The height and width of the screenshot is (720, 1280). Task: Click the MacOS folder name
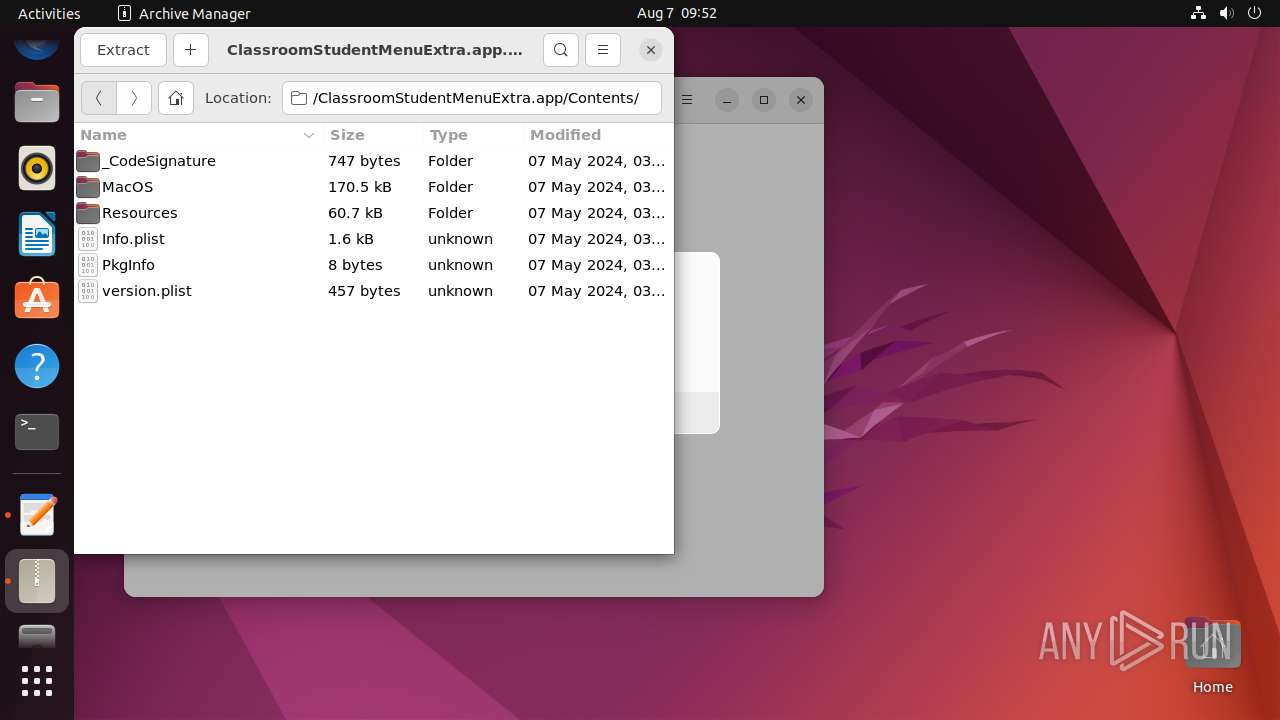(x=128, y=187)
